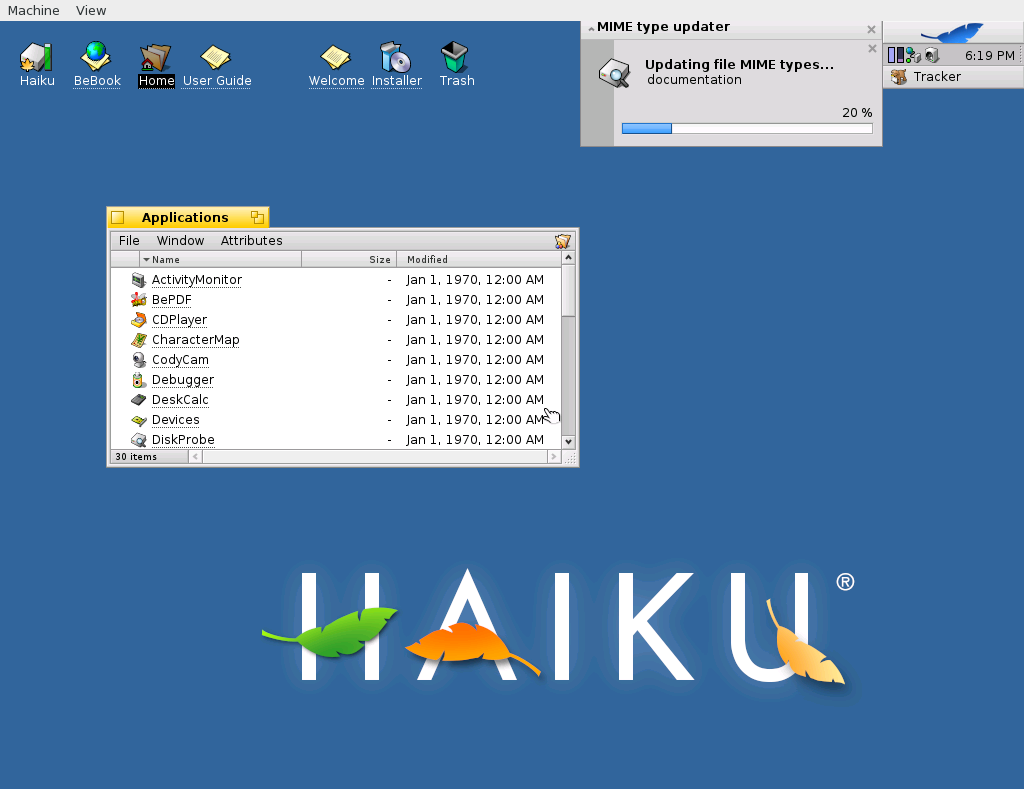This screenshot has width=1024, height=789.
Task: Click the CDPlayer application icon
Action: 138,320
